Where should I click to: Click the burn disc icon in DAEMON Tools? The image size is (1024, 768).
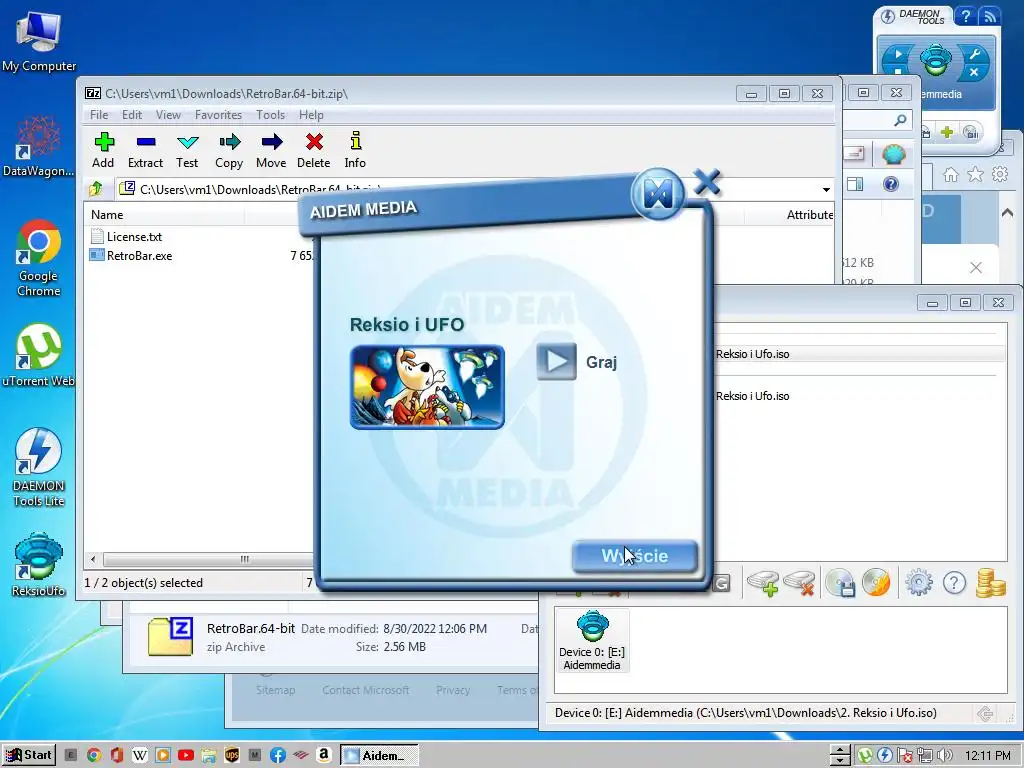pos(876,583)
